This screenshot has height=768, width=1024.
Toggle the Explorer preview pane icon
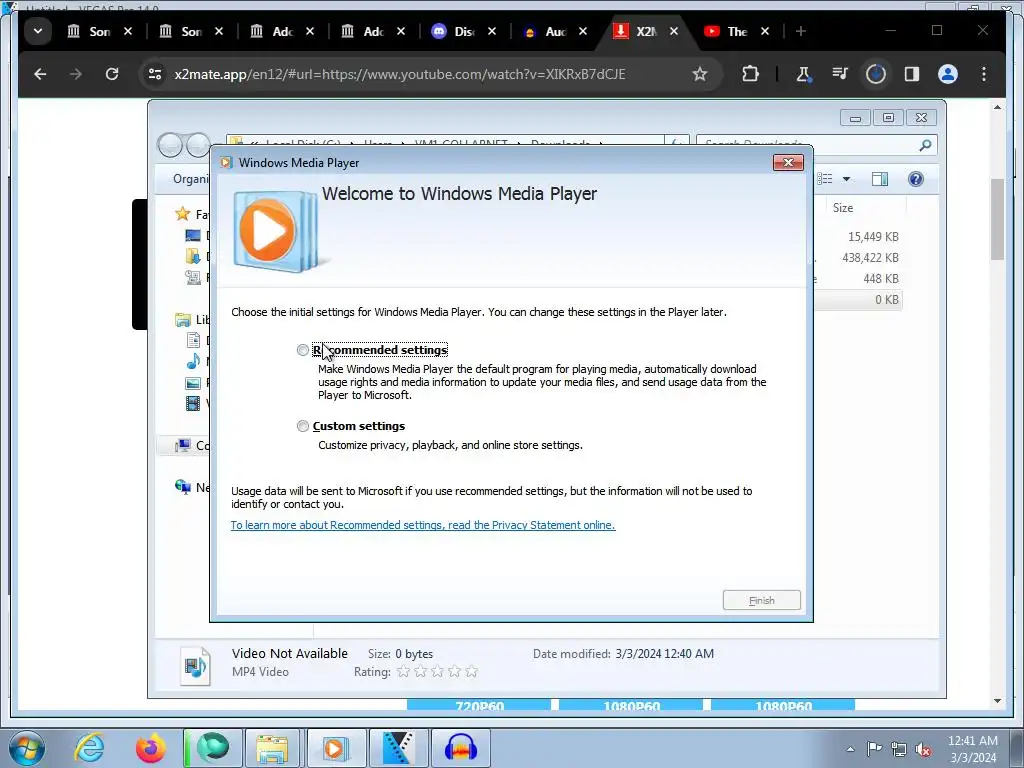click(880, 179)
